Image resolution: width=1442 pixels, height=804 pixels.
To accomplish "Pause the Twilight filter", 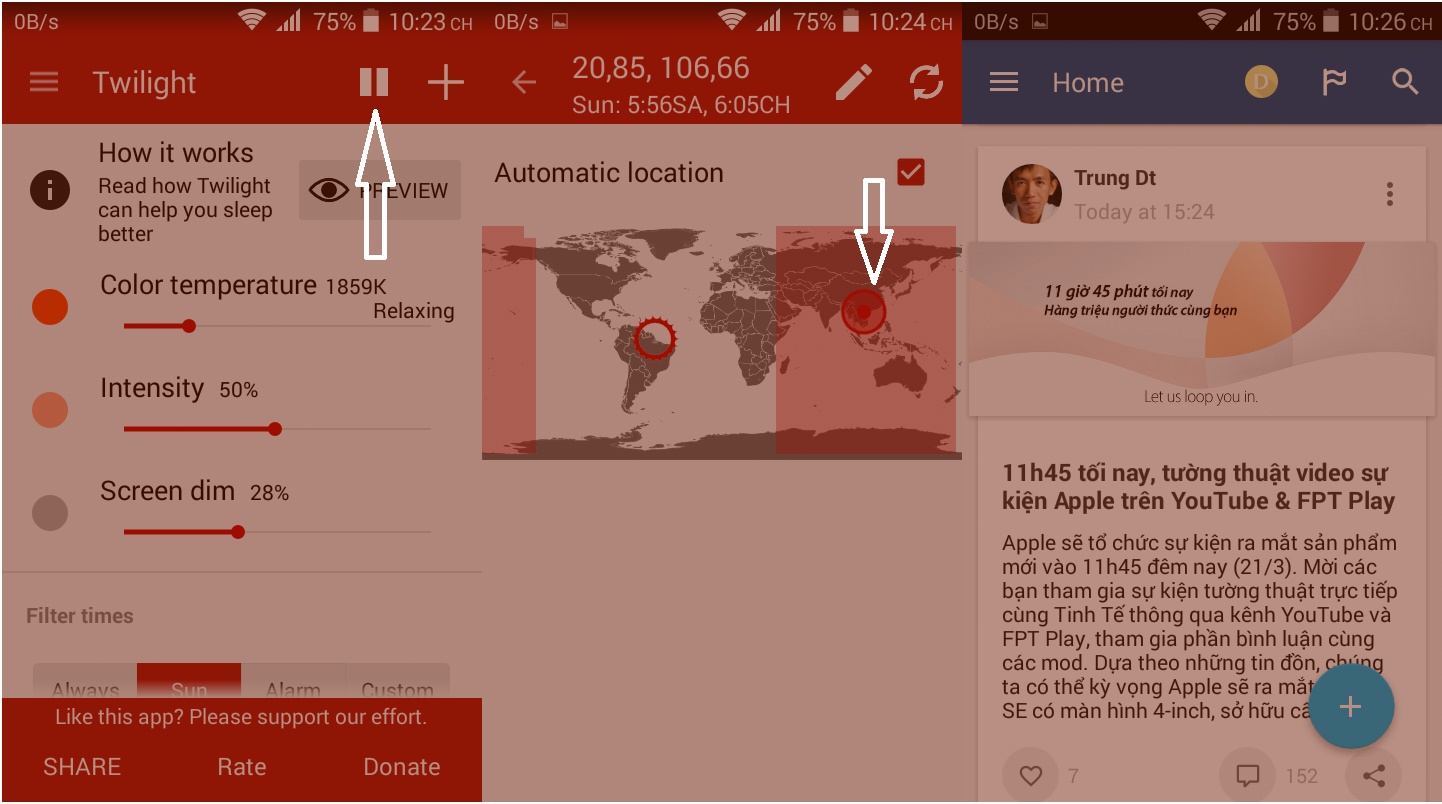I will click(x=373, y=82).
